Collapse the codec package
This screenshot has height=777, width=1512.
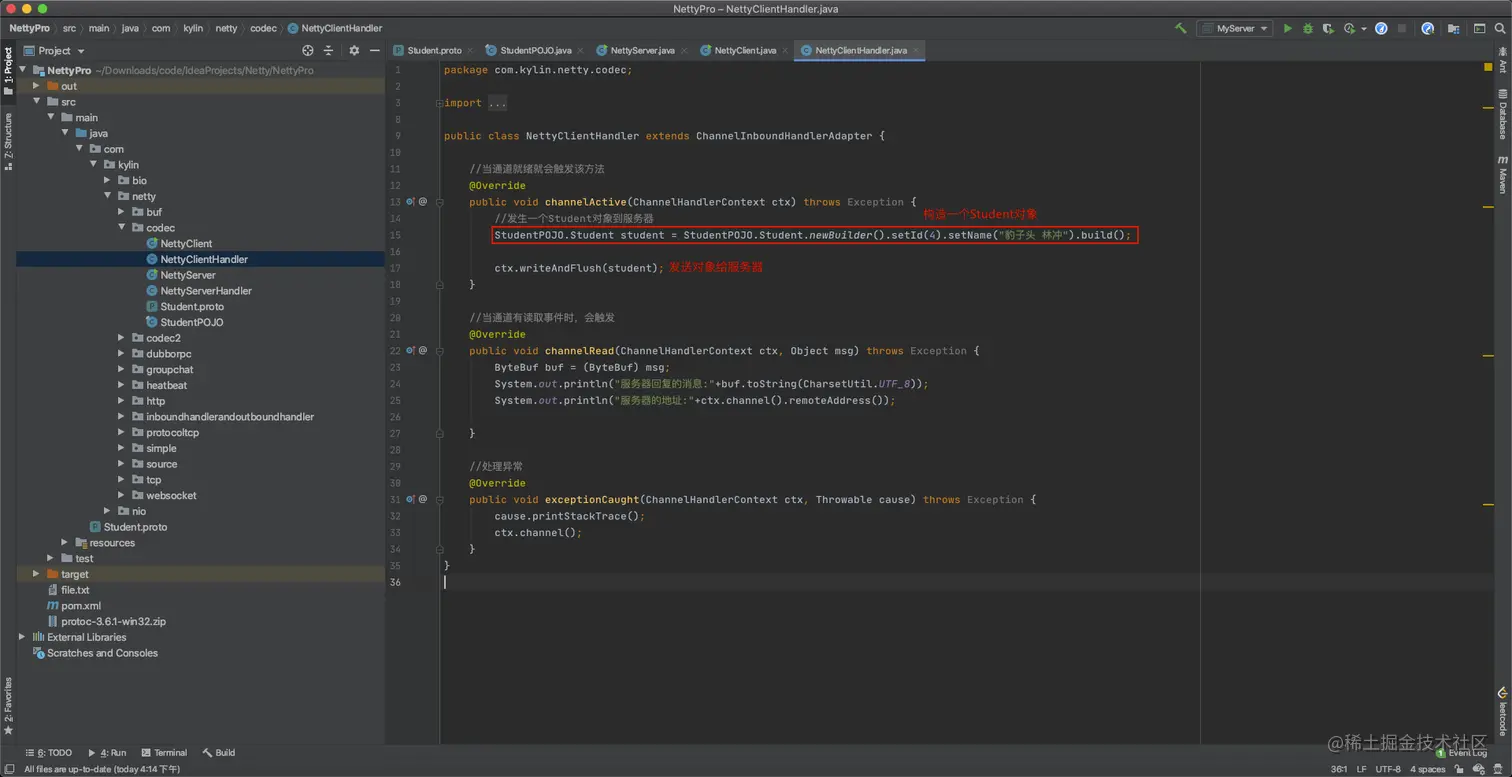coord(122,228)
